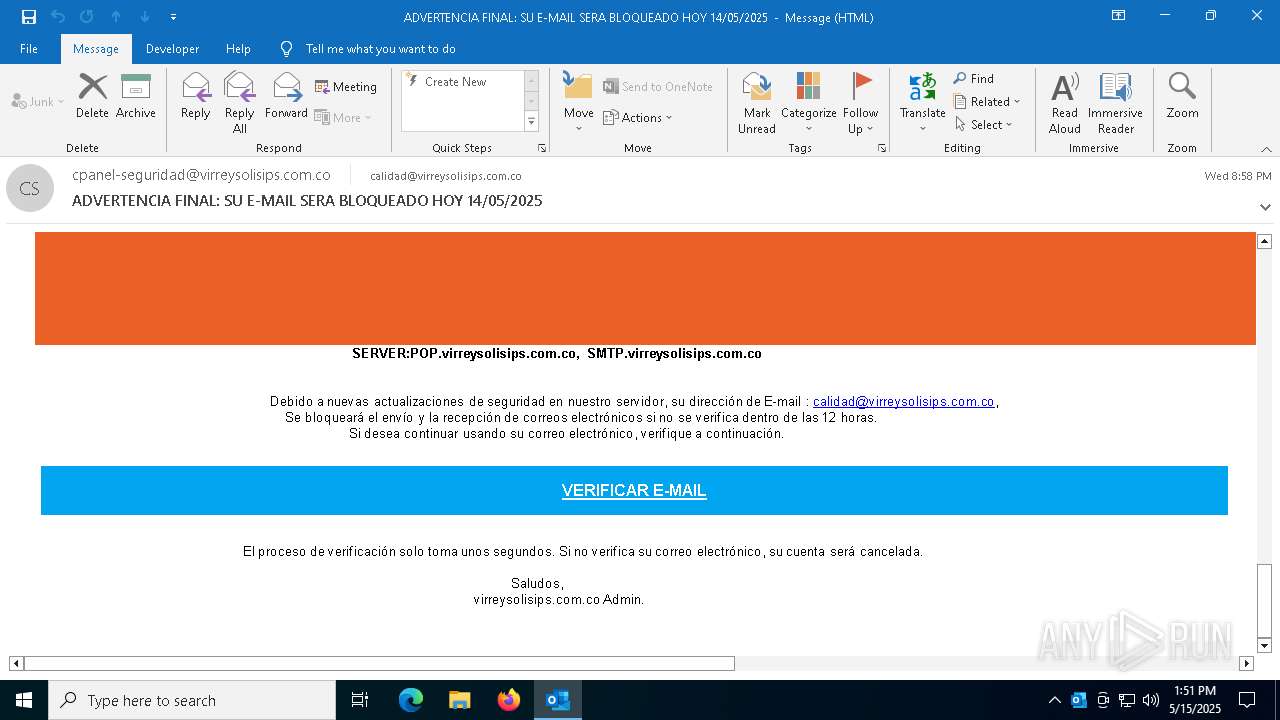The image size is (1280, 720).
Task: Click the Undo arrow in the title bar
Action: coord(58,17)
